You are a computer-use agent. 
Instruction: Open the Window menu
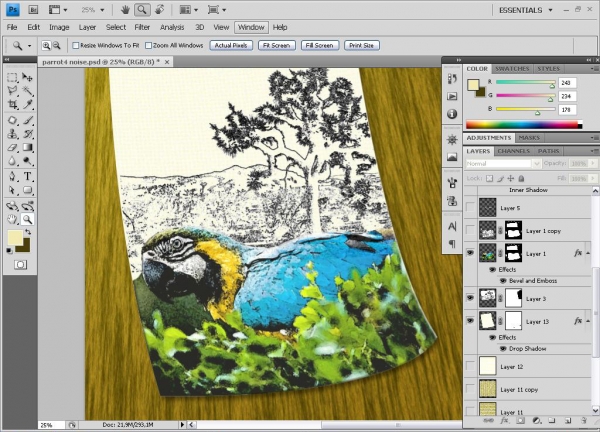251,27
